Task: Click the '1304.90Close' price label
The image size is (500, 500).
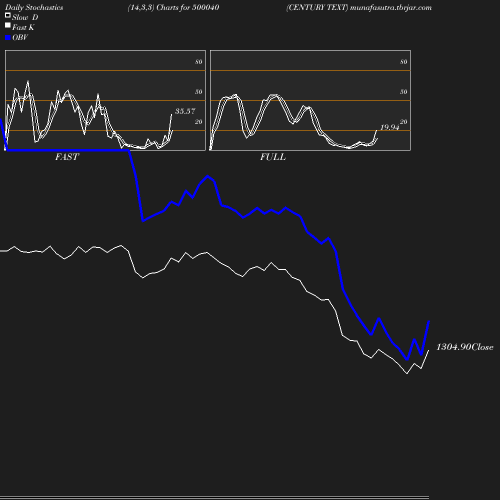Action: pyautogui.click(x=465, y=347)
